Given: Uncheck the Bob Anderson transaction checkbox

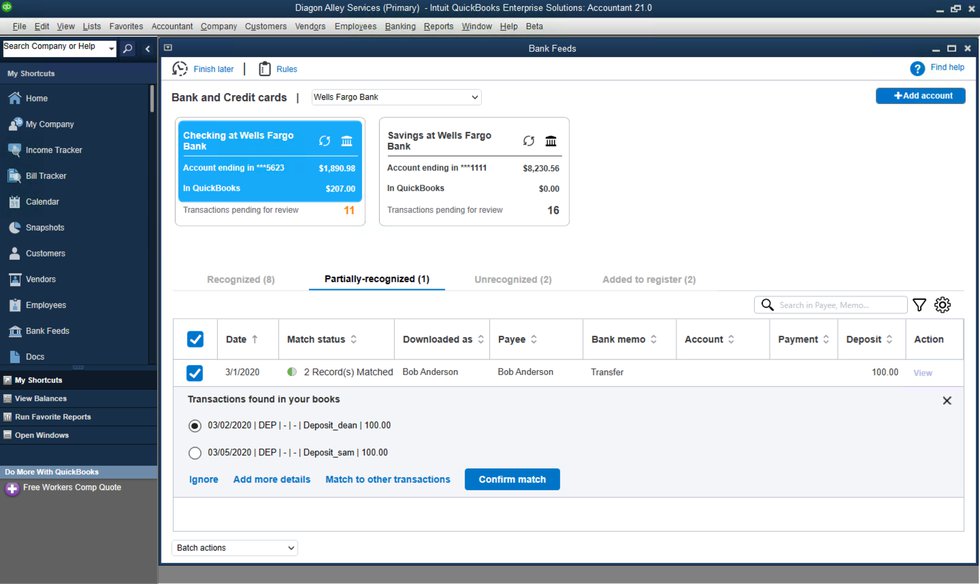Looking at the screenshot, I should point(195,373).
